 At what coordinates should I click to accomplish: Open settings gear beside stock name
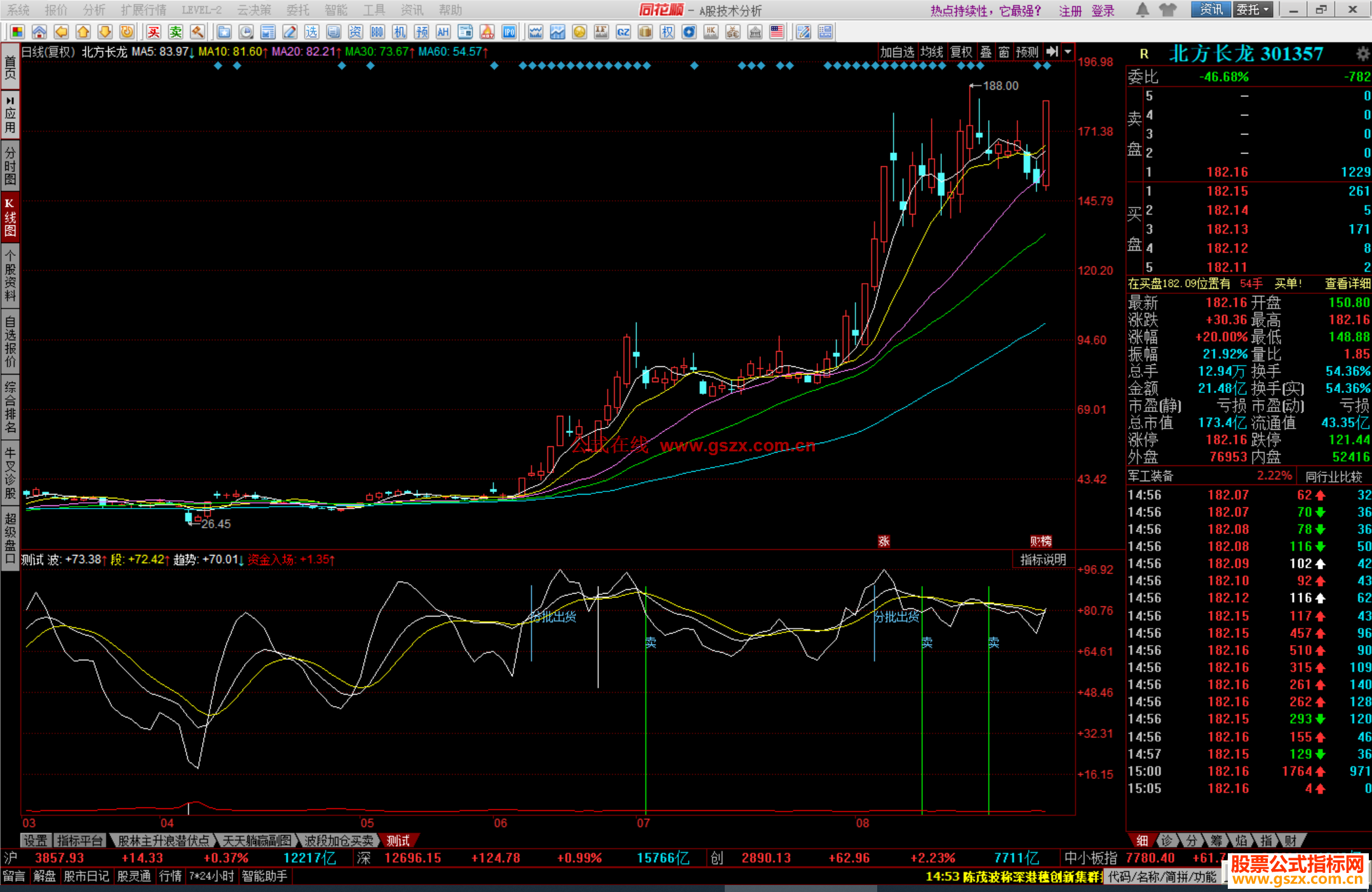point(1362,53)
